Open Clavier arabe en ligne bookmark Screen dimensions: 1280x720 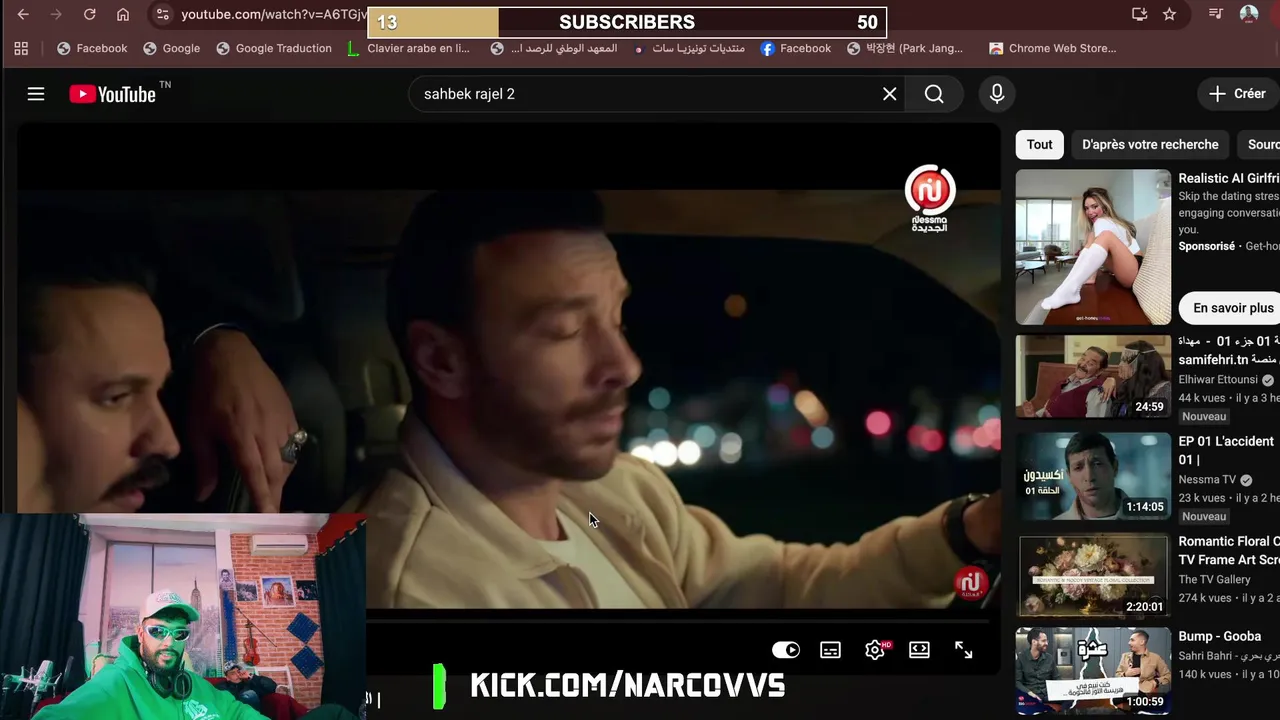[x=408, y=48]
